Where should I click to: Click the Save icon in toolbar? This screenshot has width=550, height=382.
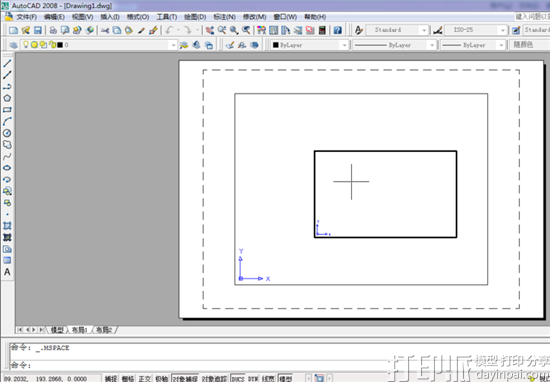(x=38, y=30)
